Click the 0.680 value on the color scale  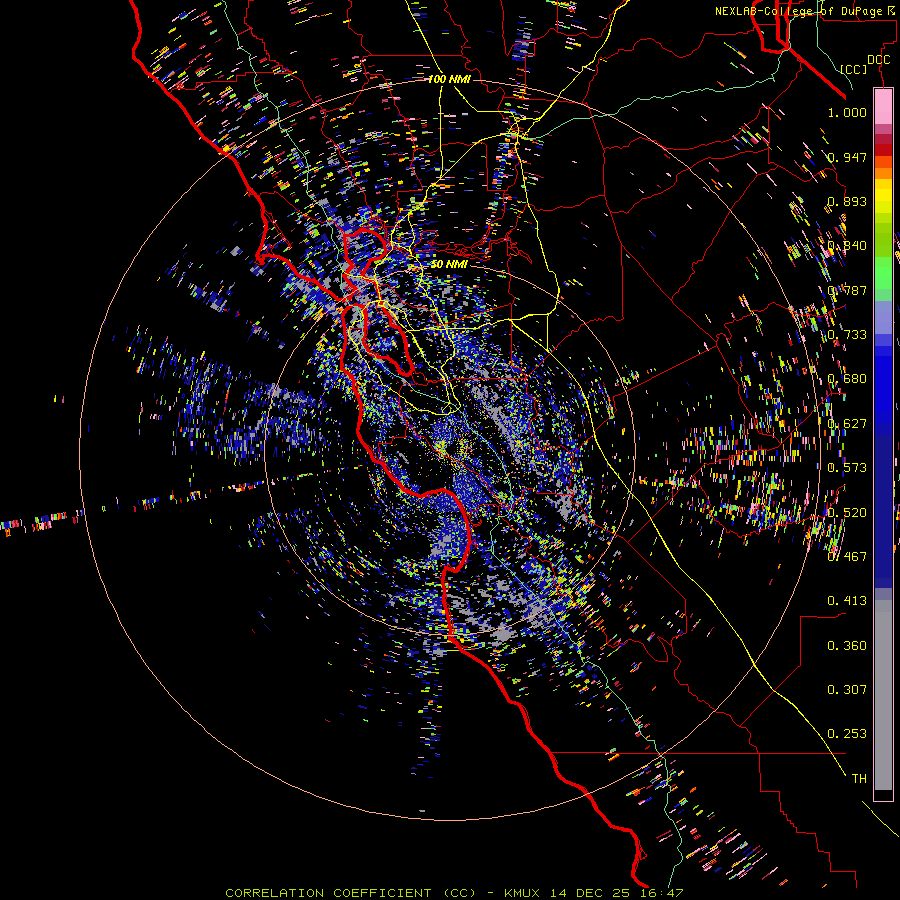847,379
